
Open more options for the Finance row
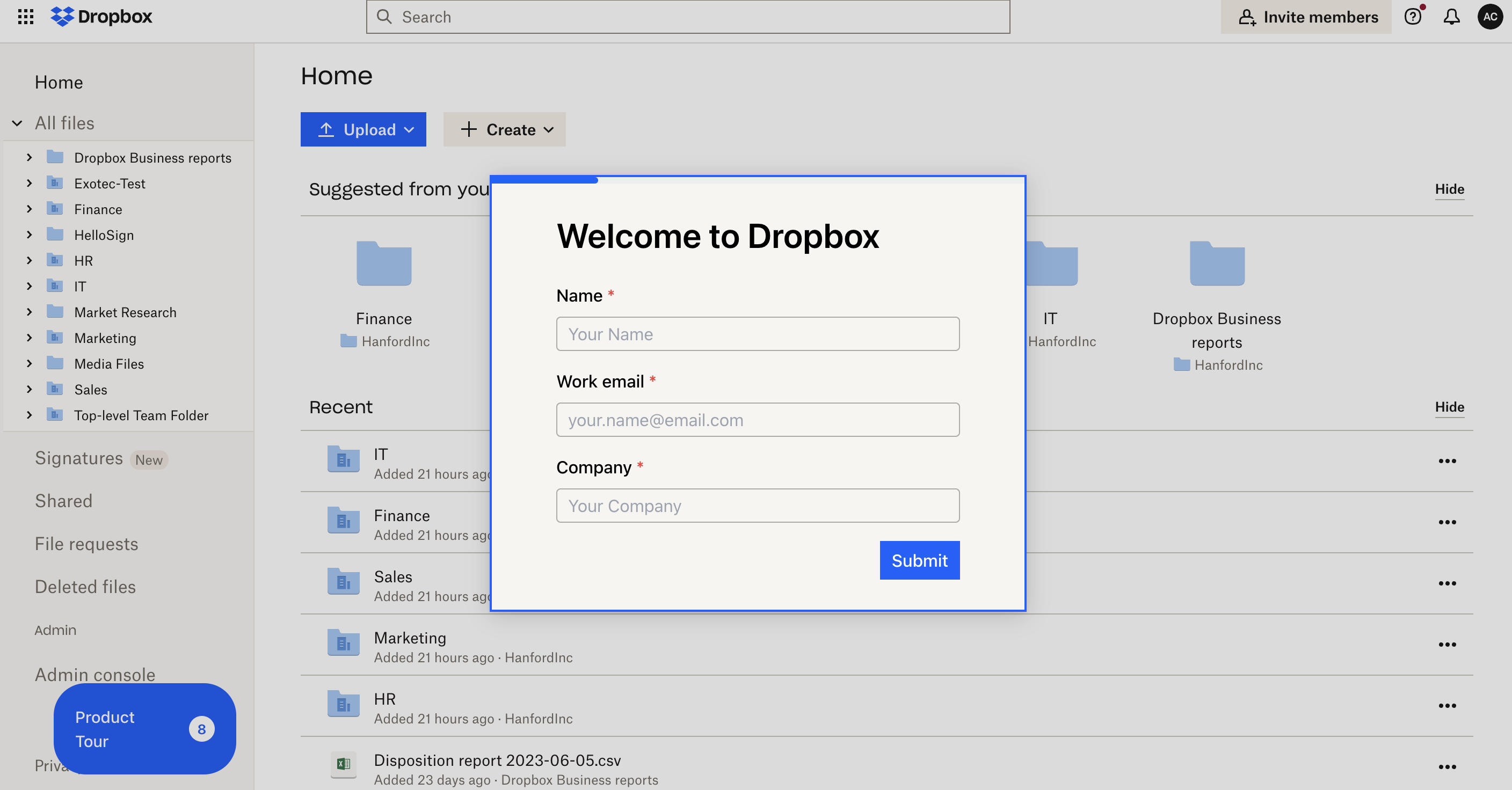point(1447,523)
